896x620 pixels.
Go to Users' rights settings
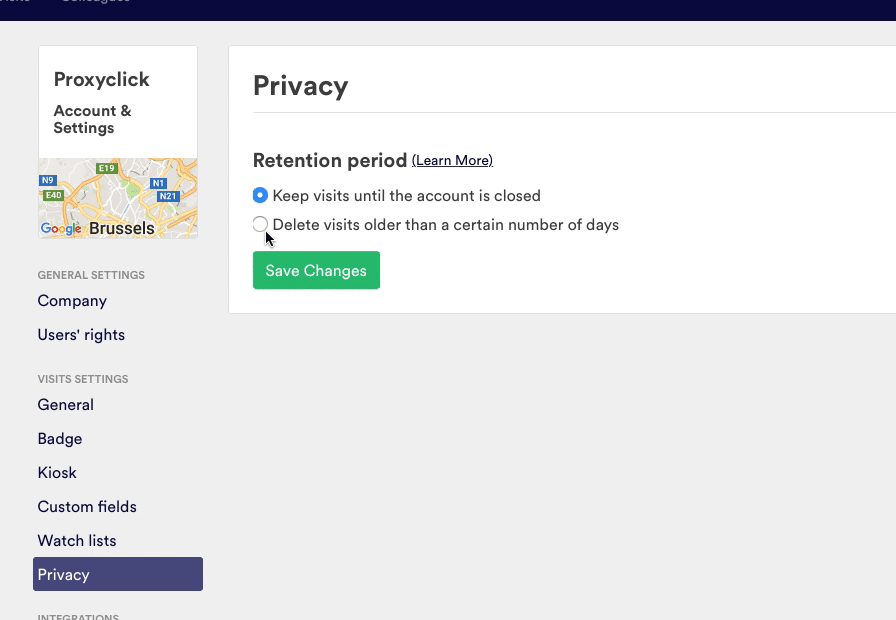click(x=81, y=335)
